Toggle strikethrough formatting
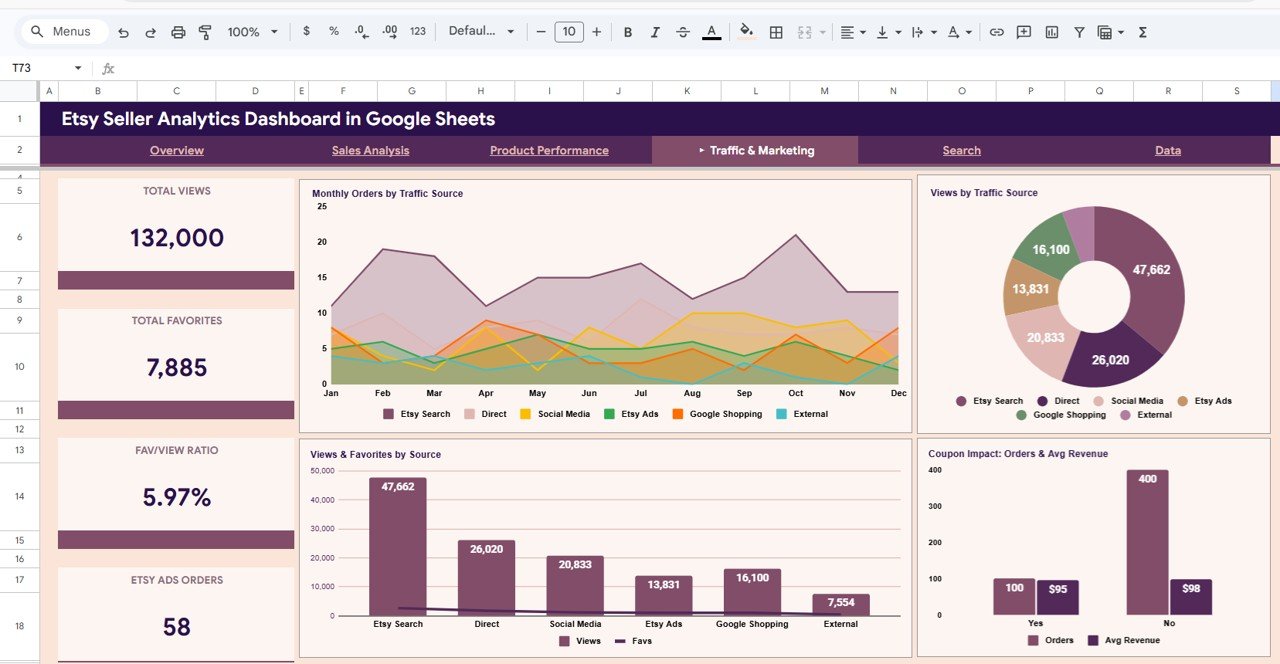Screen dimensions: 1280x664 click(x=683, y=31)
